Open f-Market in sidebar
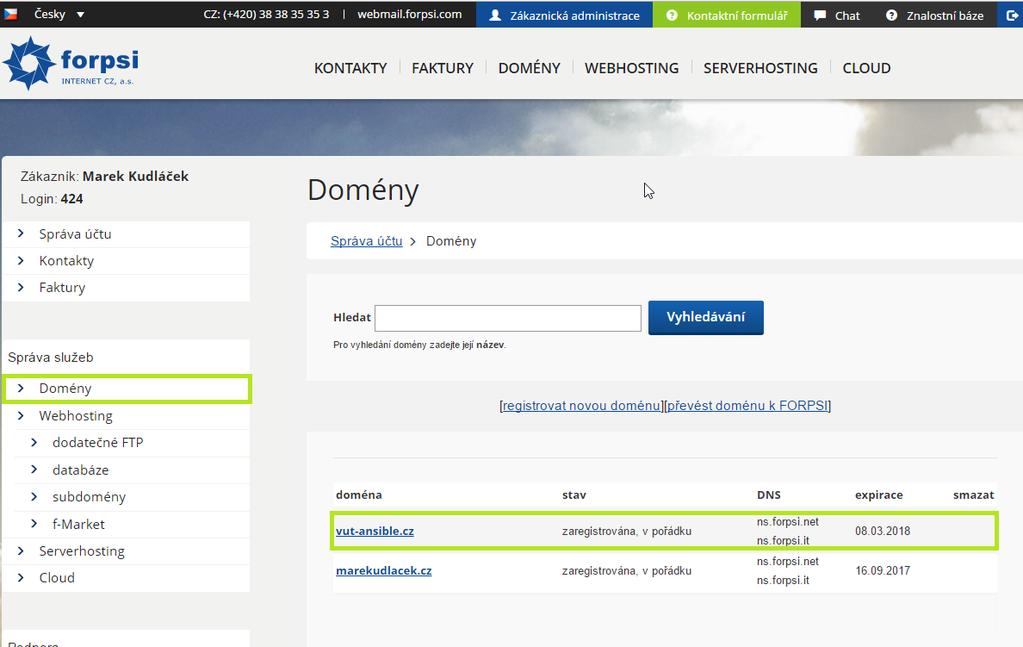This screenshot has width=1023, height=647. point(78,524)
